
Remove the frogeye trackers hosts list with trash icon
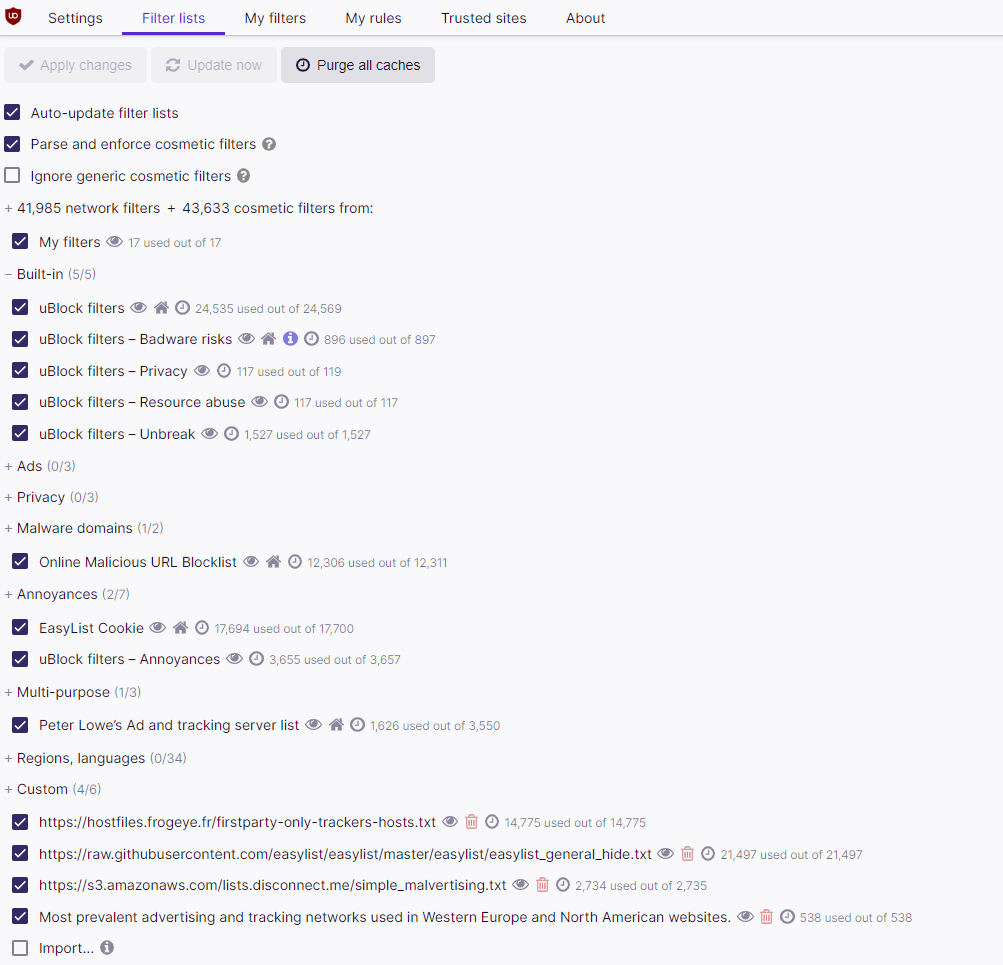coord(471,821)
